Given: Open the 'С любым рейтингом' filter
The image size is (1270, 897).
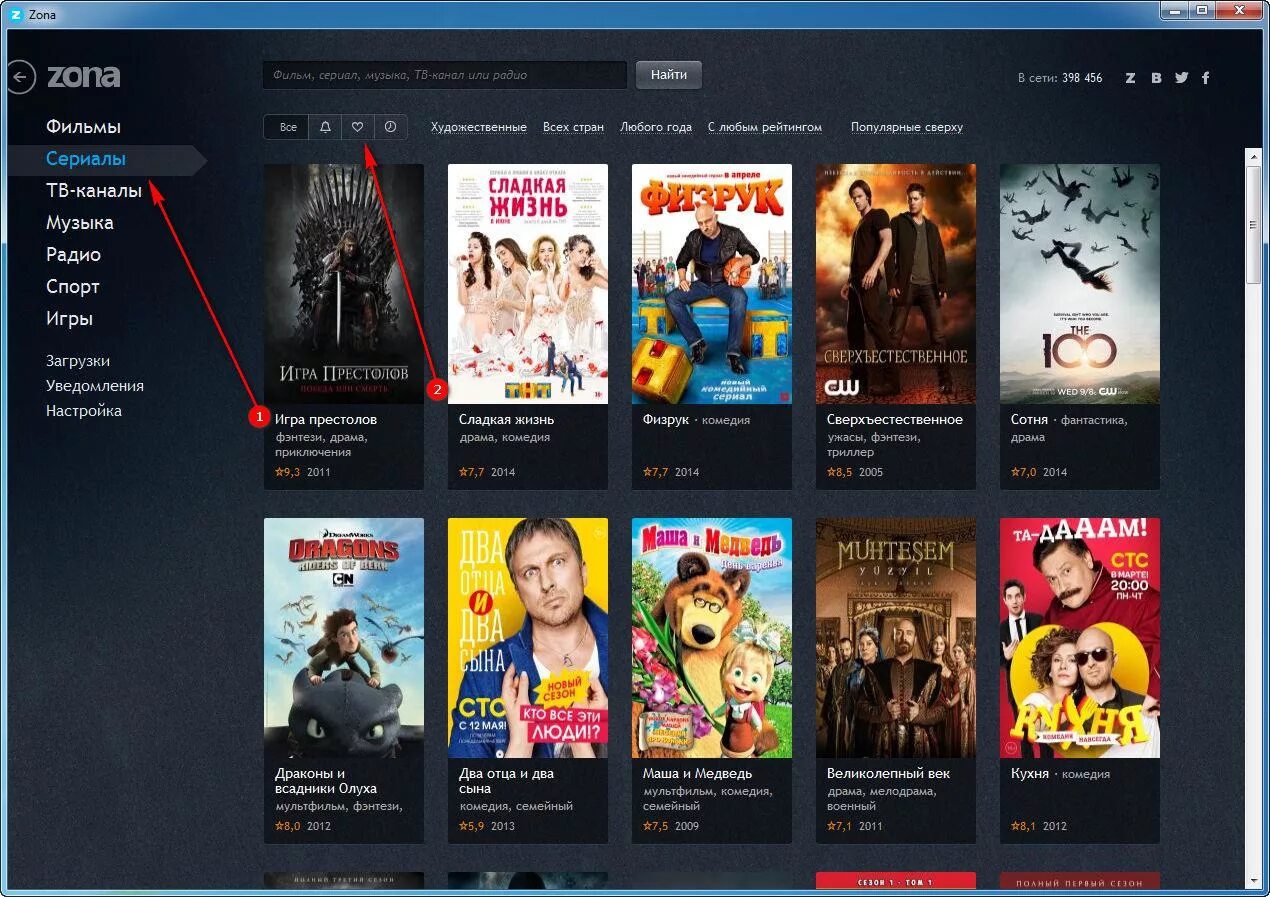Looking at the screenshot, I should click(x=765, y=127).
